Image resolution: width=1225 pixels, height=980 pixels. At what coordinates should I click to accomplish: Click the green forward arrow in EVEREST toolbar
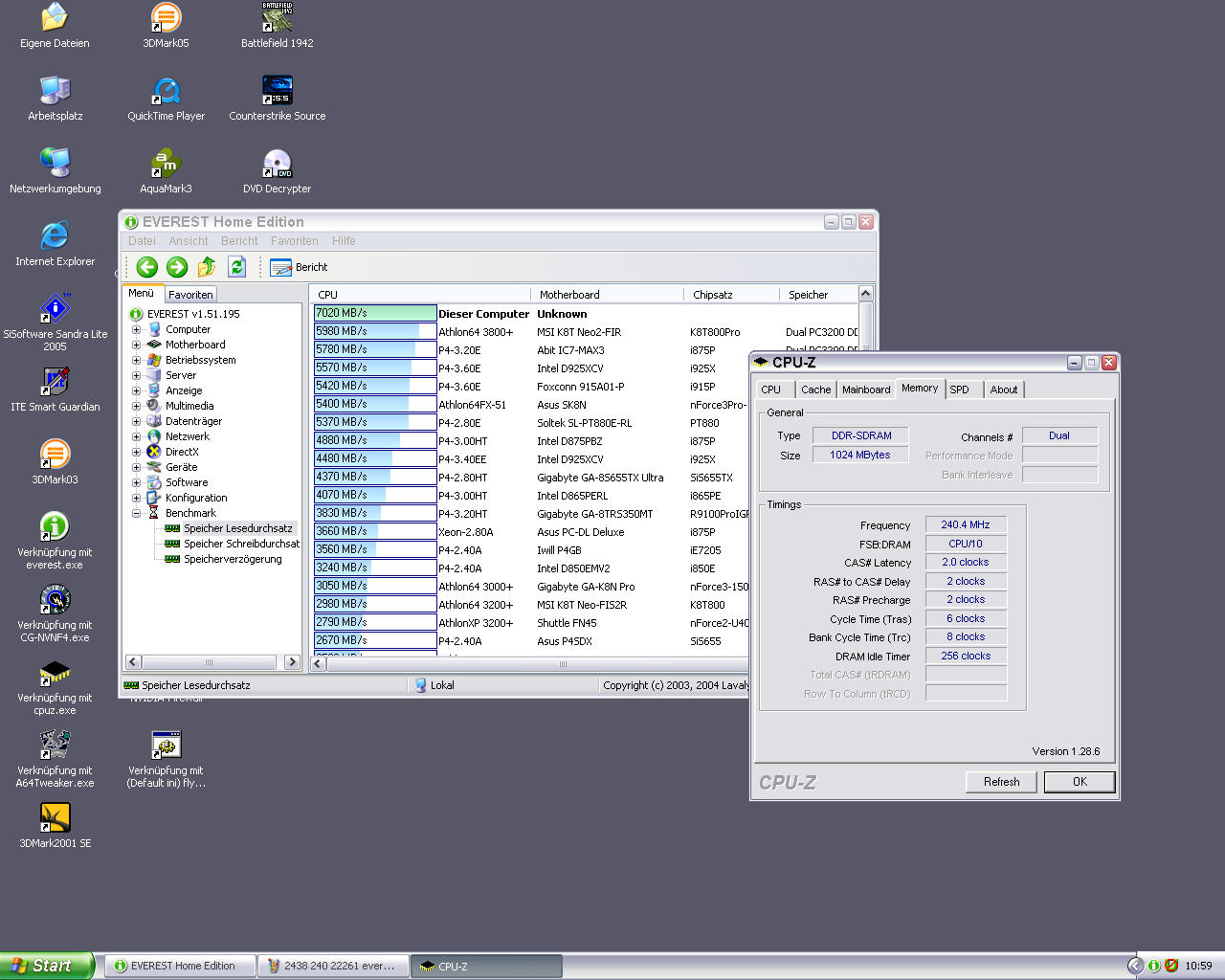click(177, 267)
